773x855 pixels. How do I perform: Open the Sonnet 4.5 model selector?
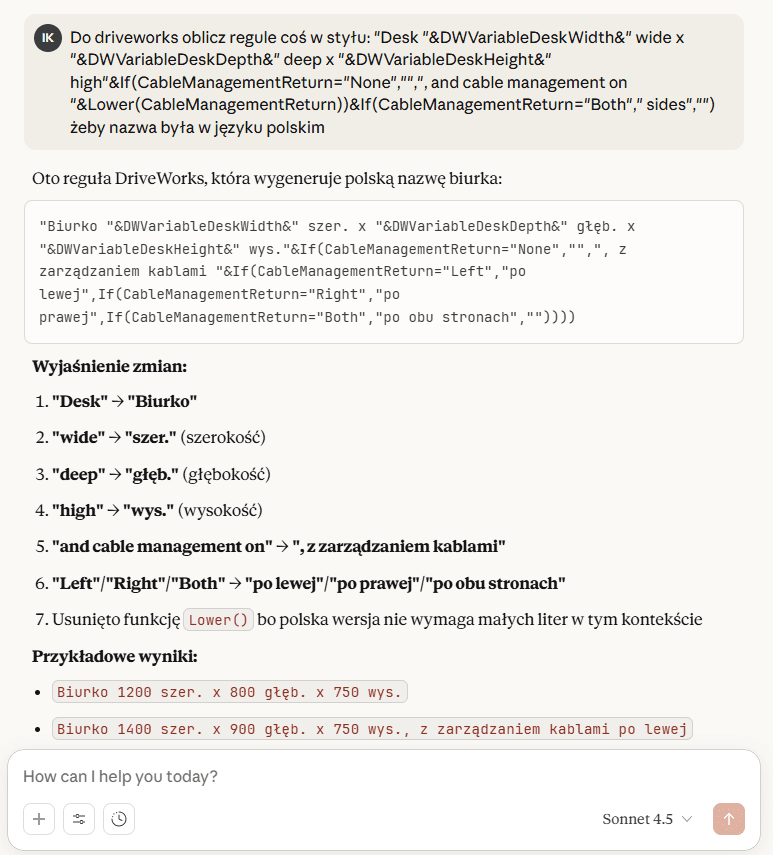click(x=646, y=819)
